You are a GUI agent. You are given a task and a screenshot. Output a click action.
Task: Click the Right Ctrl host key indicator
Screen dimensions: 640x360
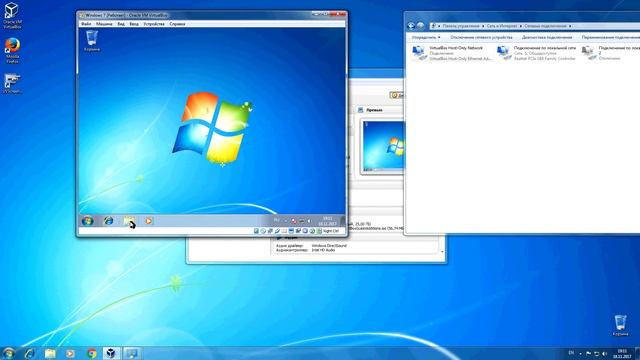coord(331,231)
